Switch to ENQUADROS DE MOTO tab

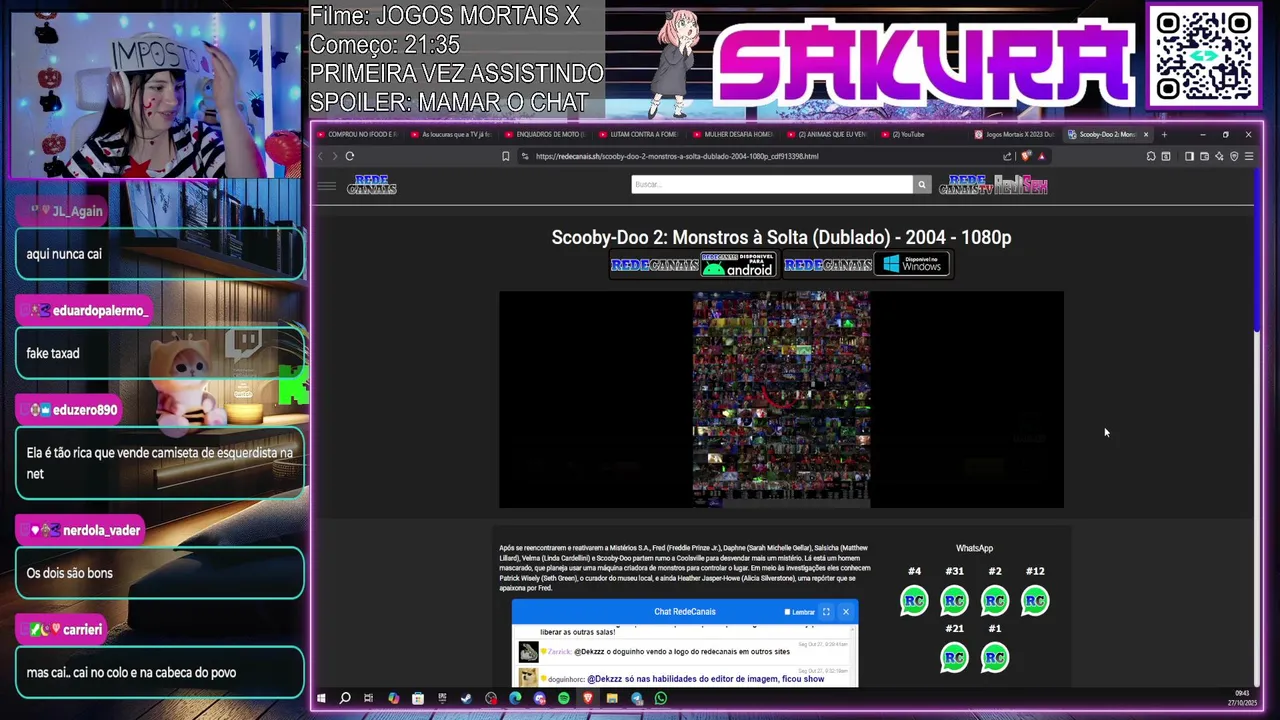[x=545, y=134]
